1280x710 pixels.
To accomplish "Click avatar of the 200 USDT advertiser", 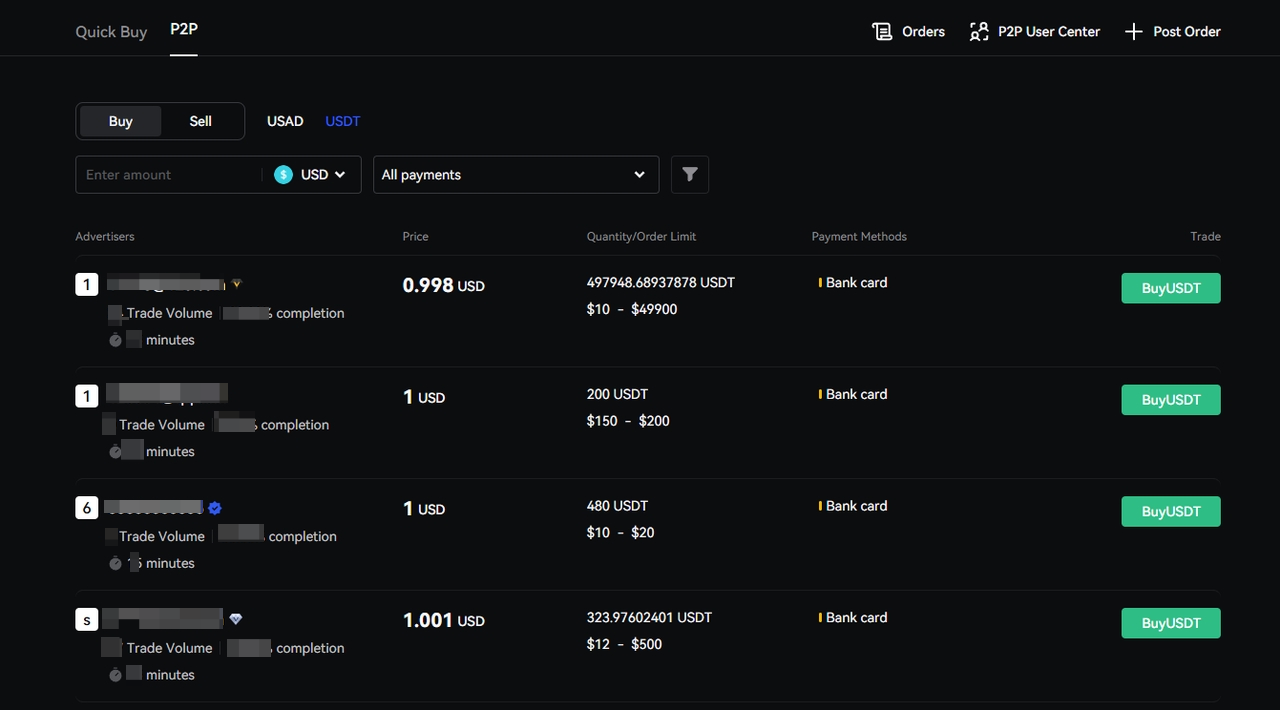I will [x=87, y=397].
